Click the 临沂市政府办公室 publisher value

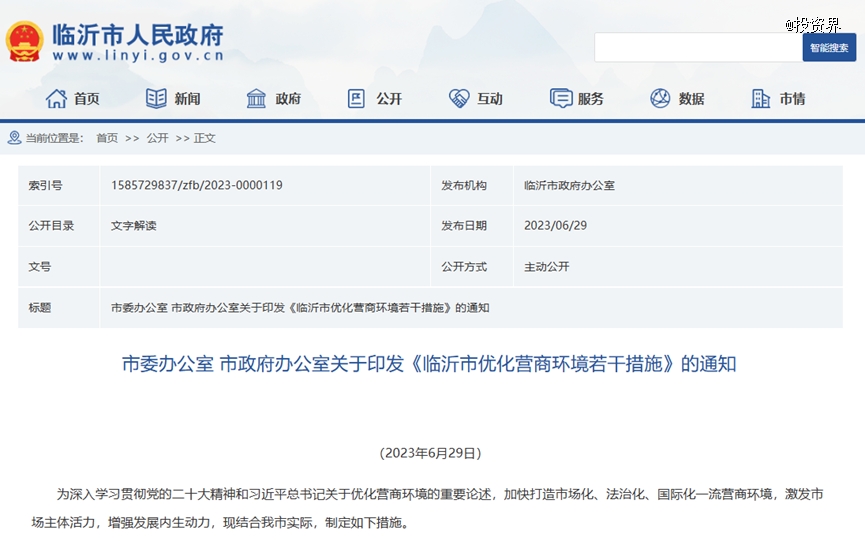569,185
